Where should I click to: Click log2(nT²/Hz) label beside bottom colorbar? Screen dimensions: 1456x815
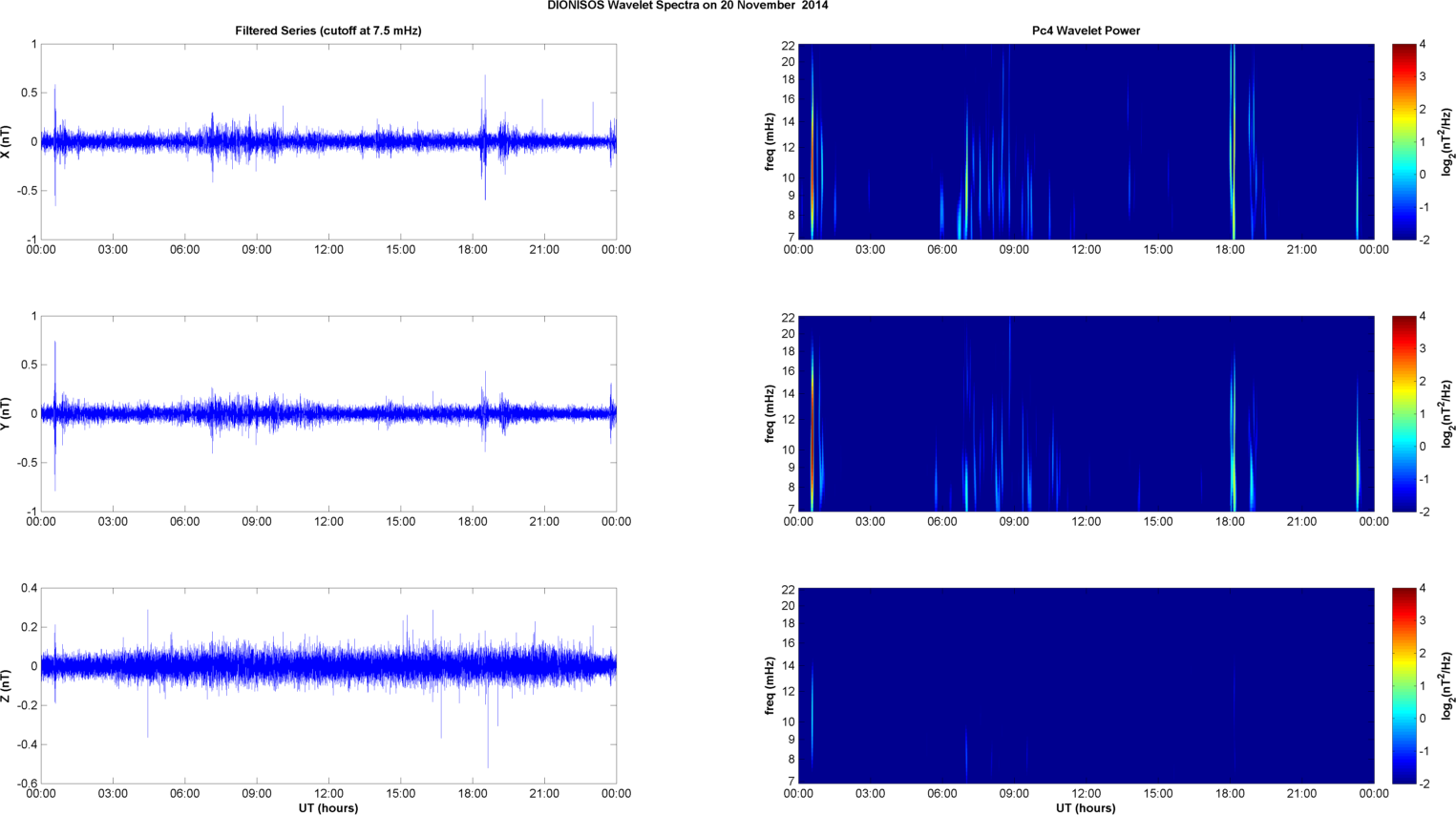point(1447,685)
